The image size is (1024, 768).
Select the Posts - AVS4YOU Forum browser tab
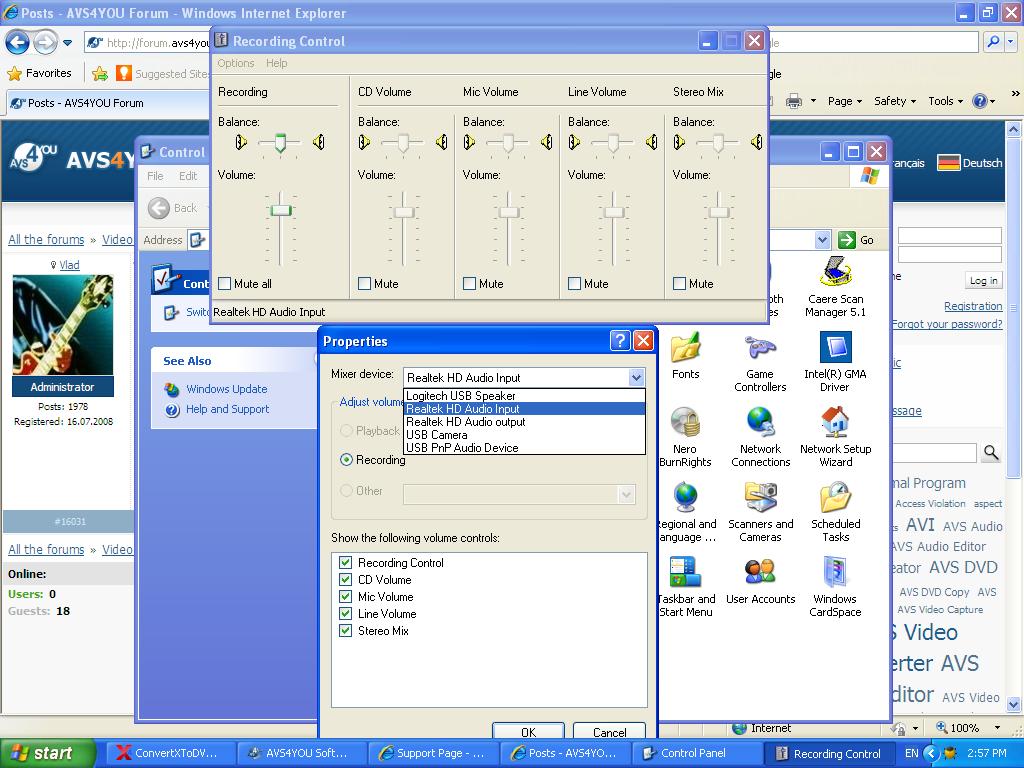pyautogui.click(x=108, y=103)
